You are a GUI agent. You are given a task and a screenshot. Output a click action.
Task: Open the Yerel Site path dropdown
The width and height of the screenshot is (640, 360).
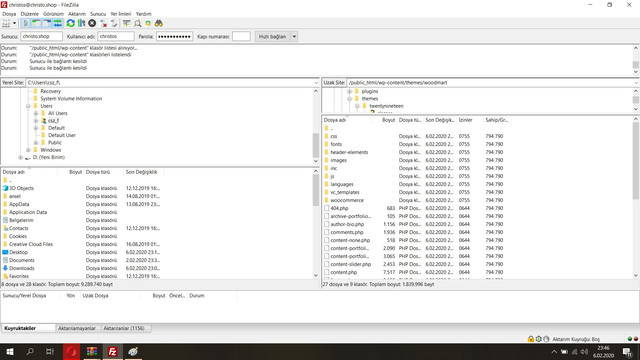pyautogui.click(x=316, y=82)
